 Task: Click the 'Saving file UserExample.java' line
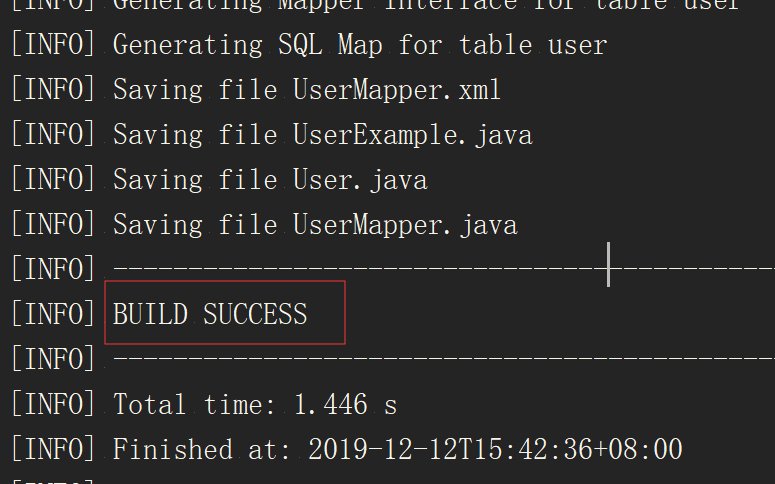pos(272,135)
